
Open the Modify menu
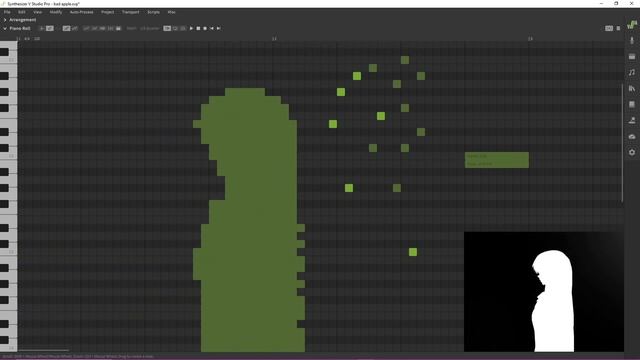pos(56,12)
